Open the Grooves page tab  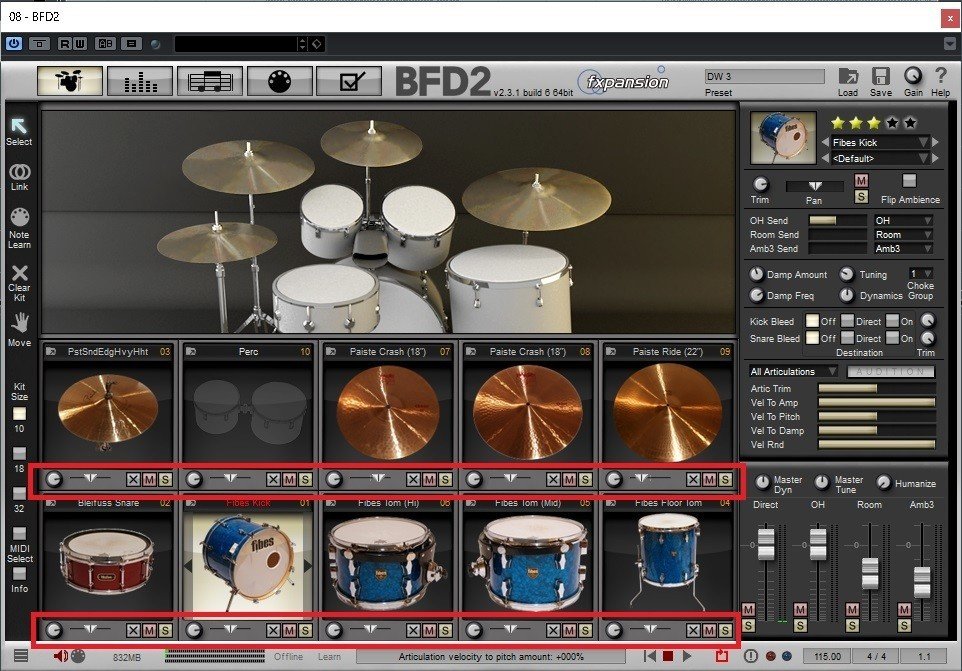click(210, 81)
